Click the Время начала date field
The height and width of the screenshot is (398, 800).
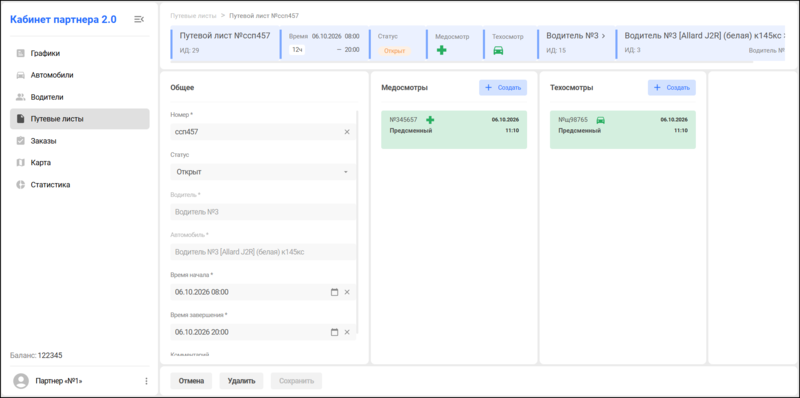pyautogui.click(x=263, y=292)
